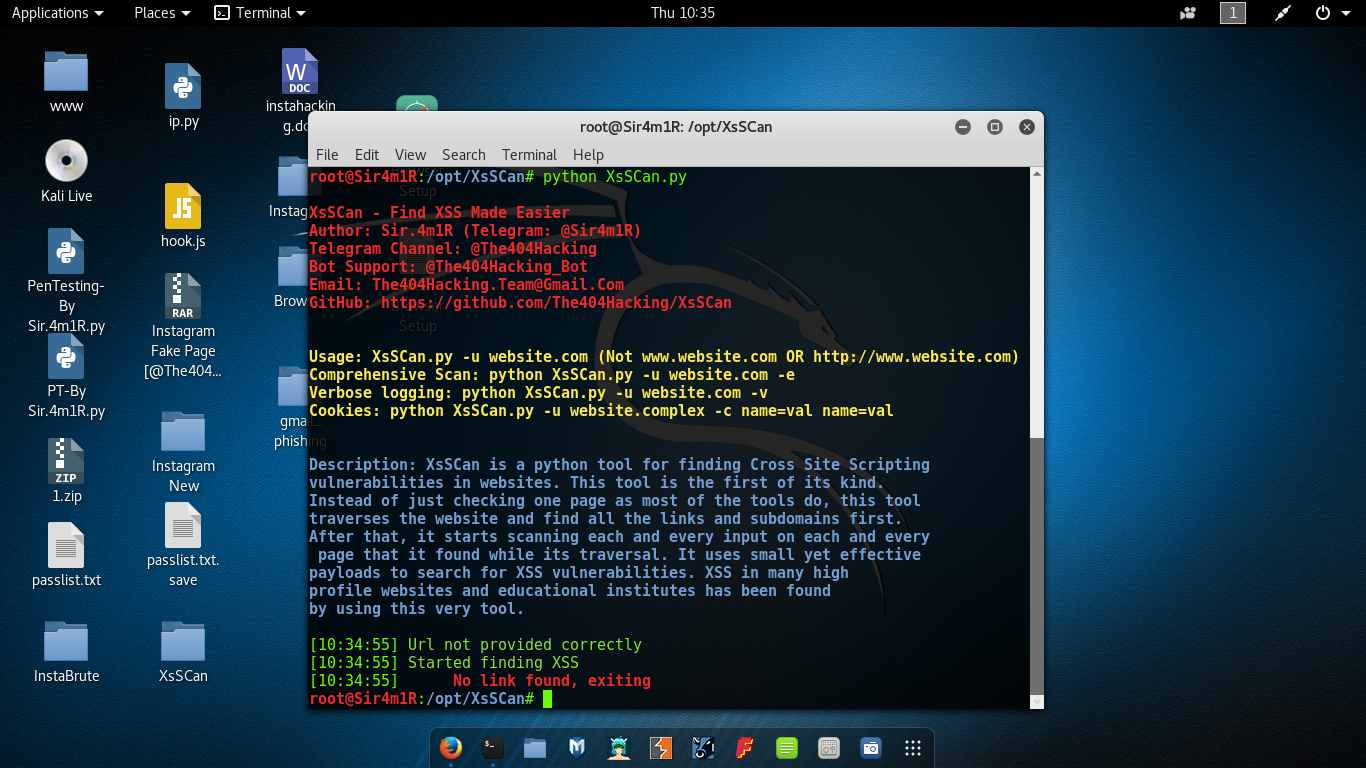The height and width of the screenshot is (768, 1366).
Task: Click the screen recorder icon in top bar
Action: coord(1188,13)
